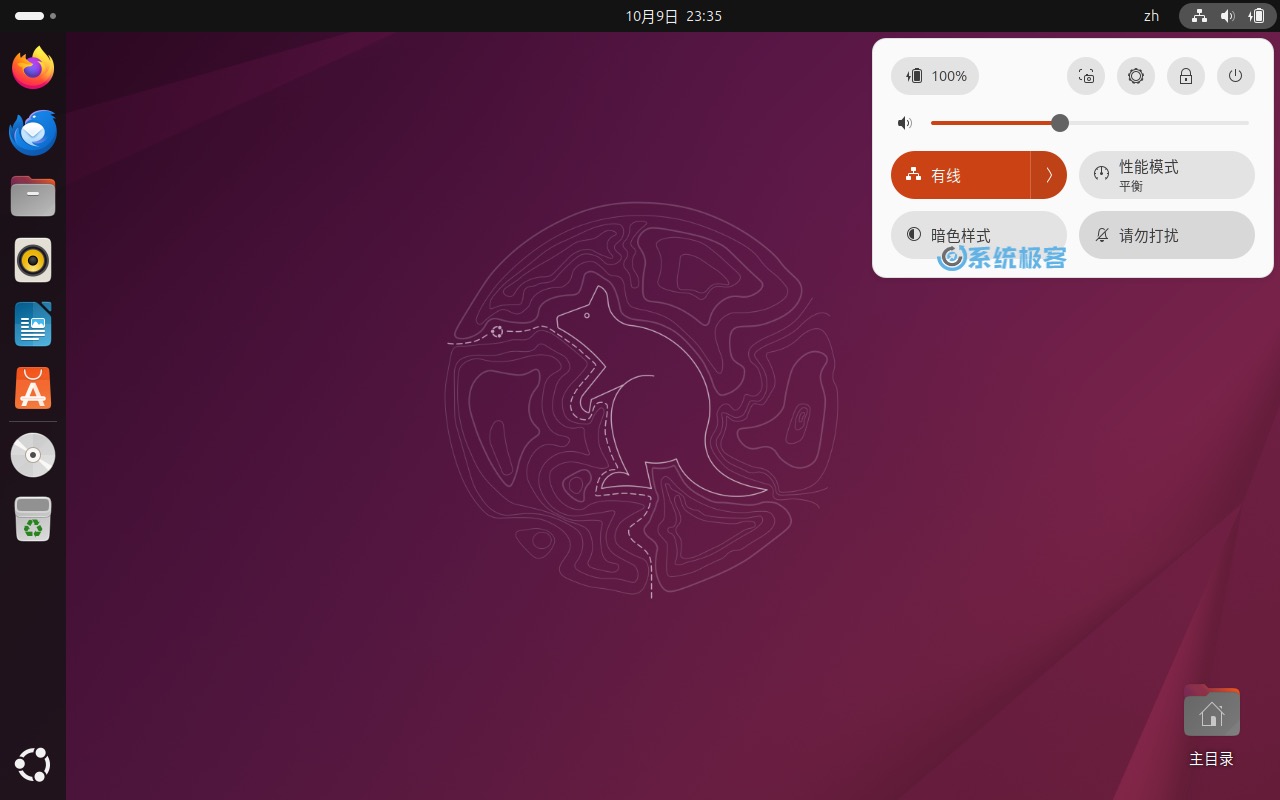Launch Rhythmbox music player
1280x800 pixels.
click(x=33, y=260)
